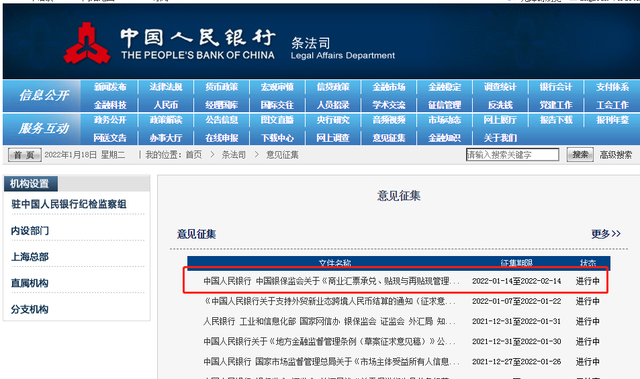Open the 宏观审慎 menu item

(277, 87)
